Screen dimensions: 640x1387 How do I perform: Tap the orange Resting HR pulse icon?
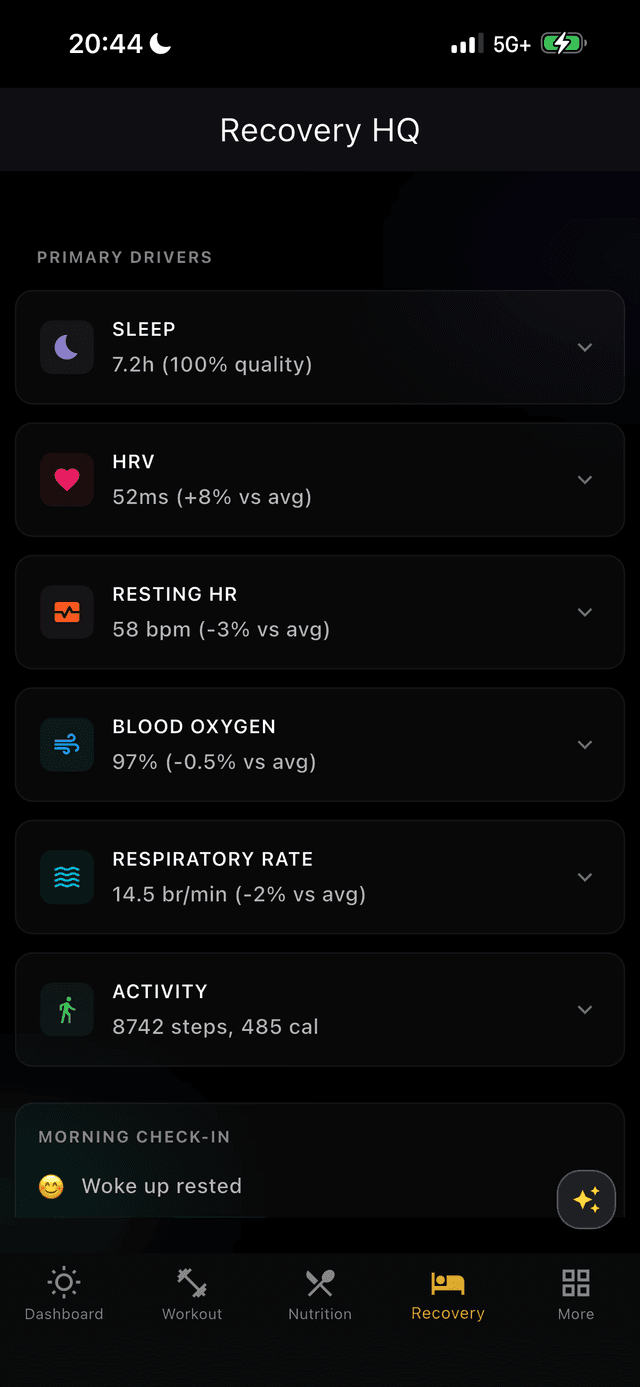click(x=66, y=612)
